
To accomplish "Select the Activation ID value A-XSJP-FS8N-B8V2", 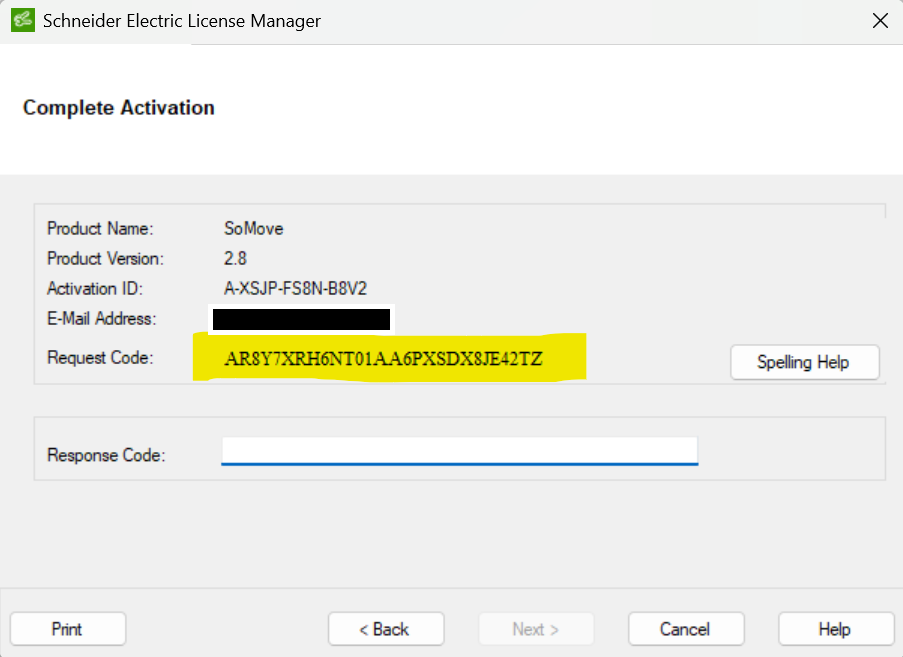I will pos(295,288).
